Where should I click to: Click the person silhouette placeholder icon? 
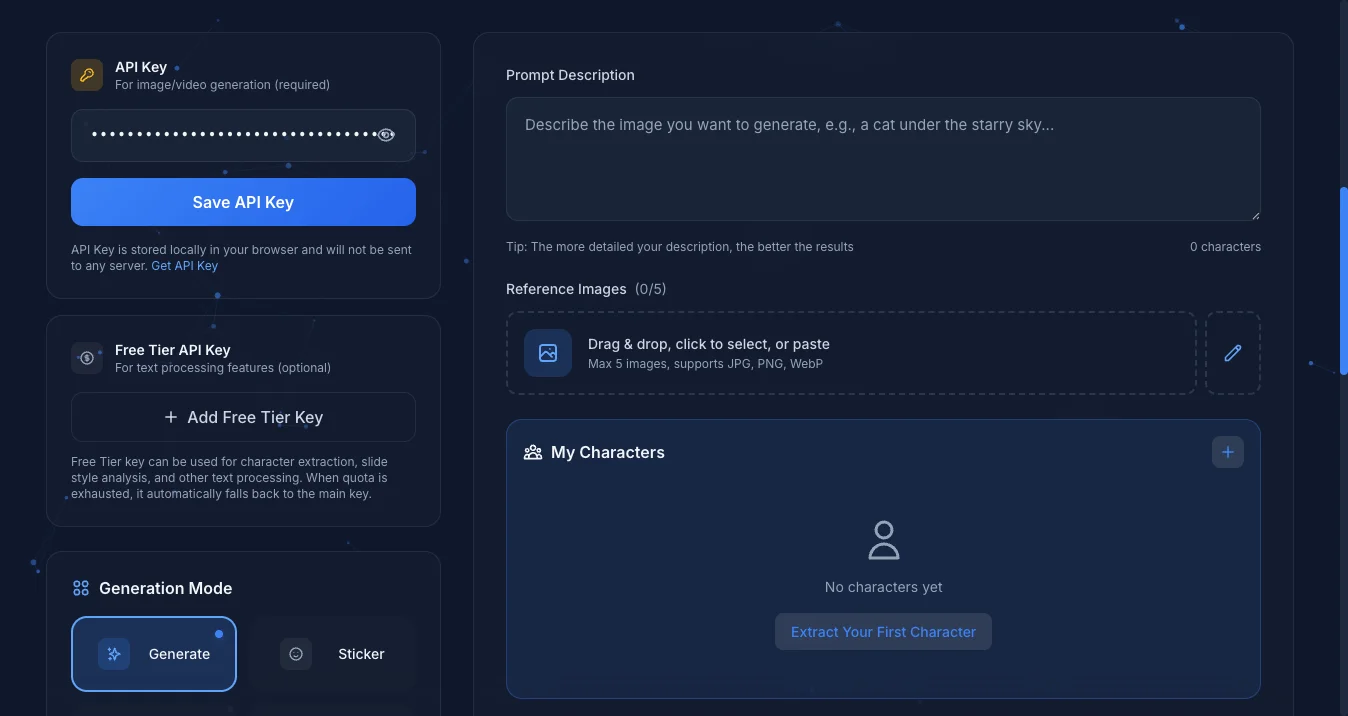point(883,539)
